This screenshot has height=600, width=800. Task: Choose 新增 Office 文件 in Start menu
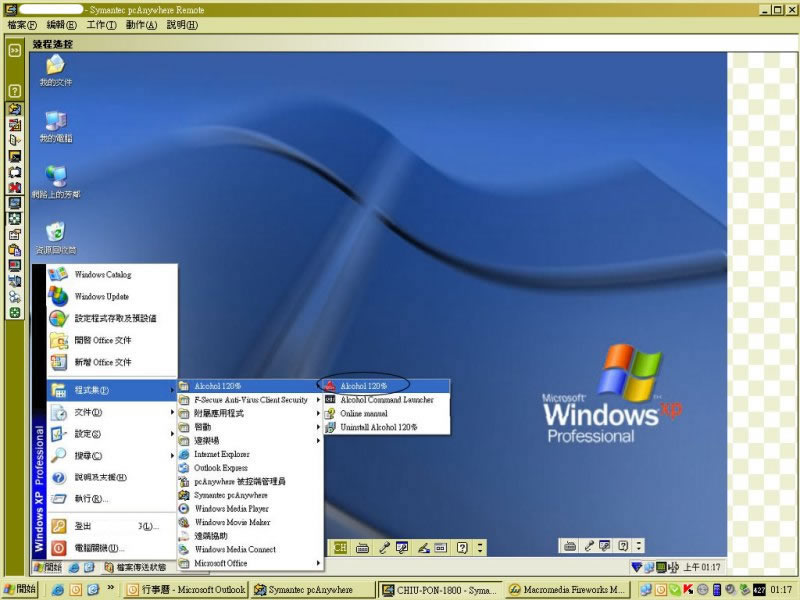(112, 362)
